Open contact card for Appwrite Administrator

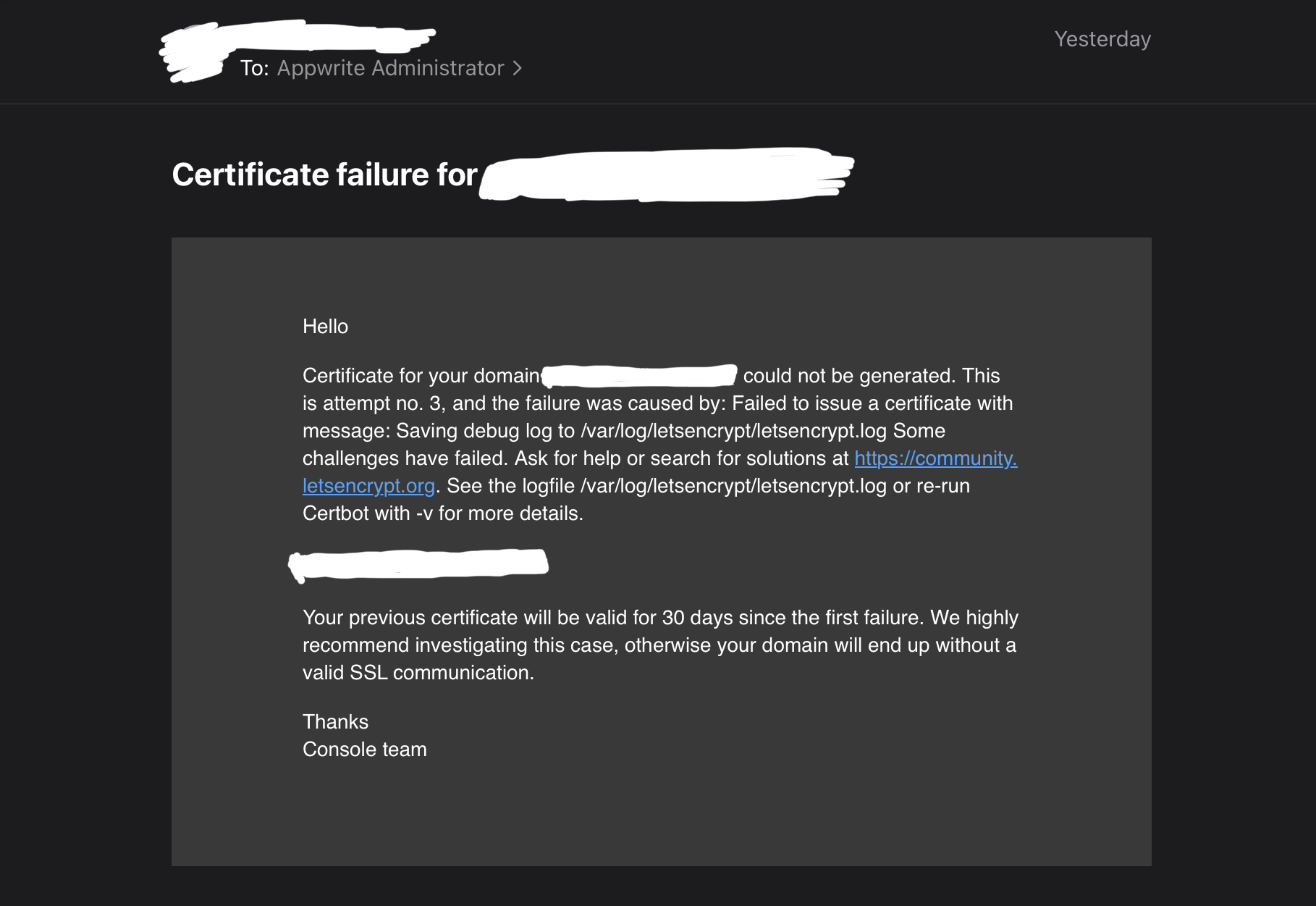[x=389, y=68]
